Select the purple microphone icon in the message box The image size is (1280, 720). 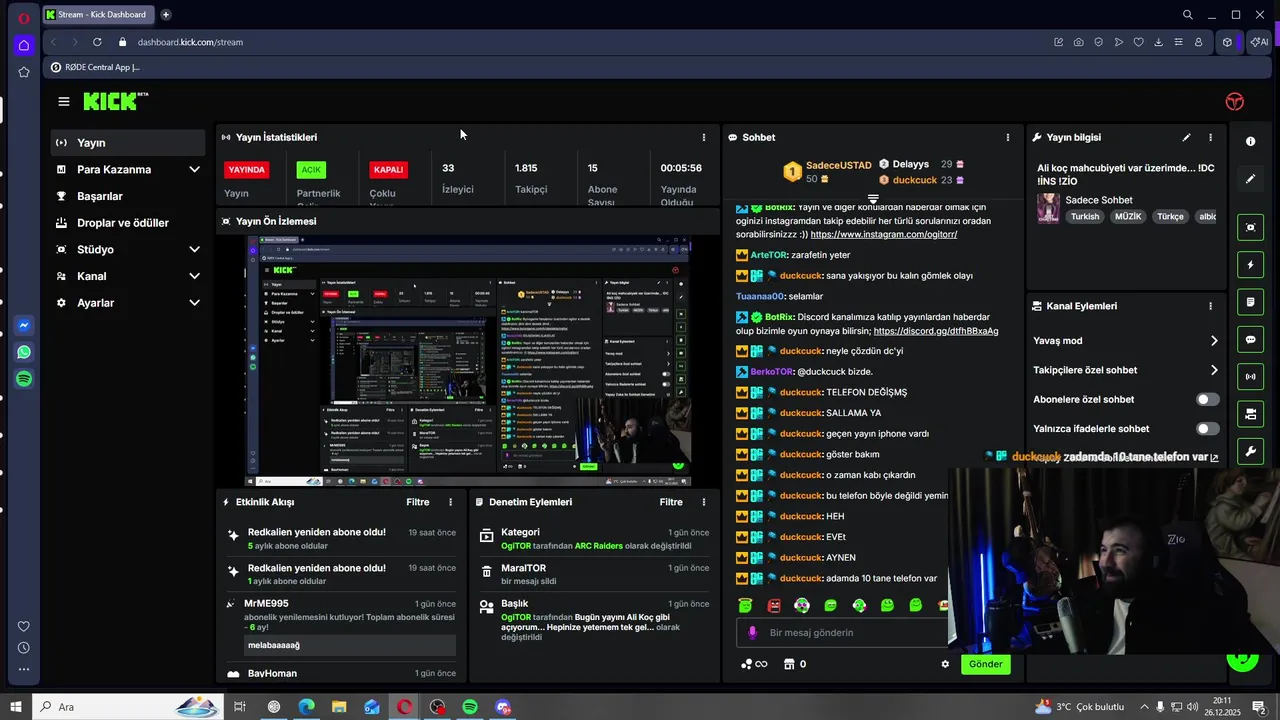tap(753, 632)
